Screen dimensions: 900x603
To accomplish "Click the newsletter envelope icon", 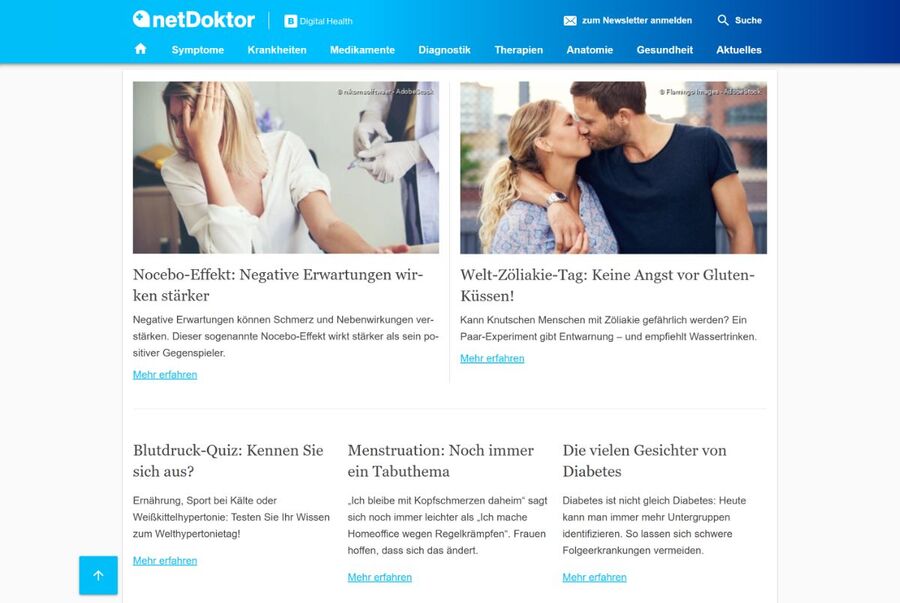I will pos(570,21).
